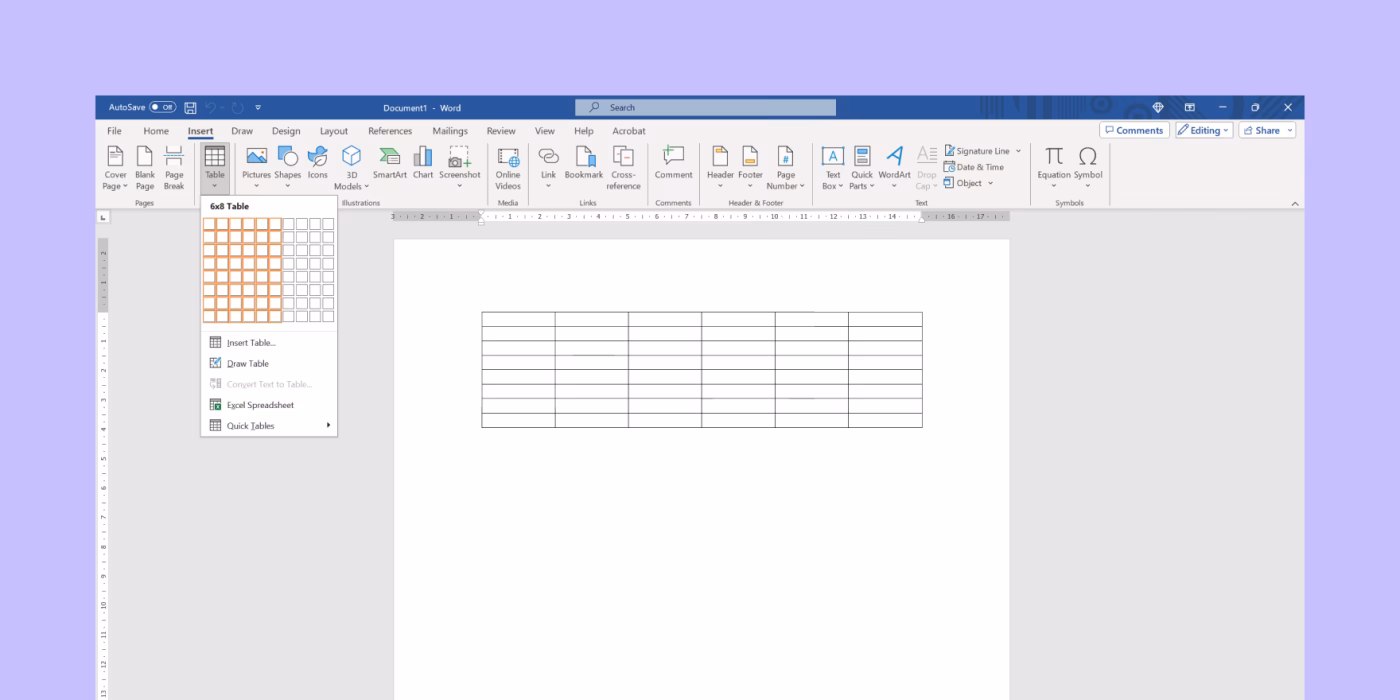Click Insert Table in the menu
Screen dimensions: 1400x700
250,342
